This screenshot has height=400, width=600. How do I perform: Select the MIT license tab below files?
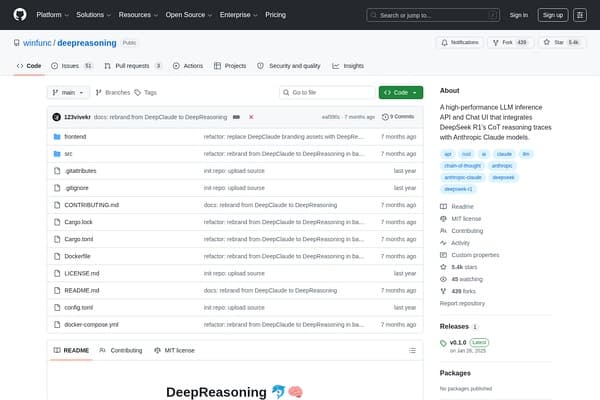click(174, 351)
